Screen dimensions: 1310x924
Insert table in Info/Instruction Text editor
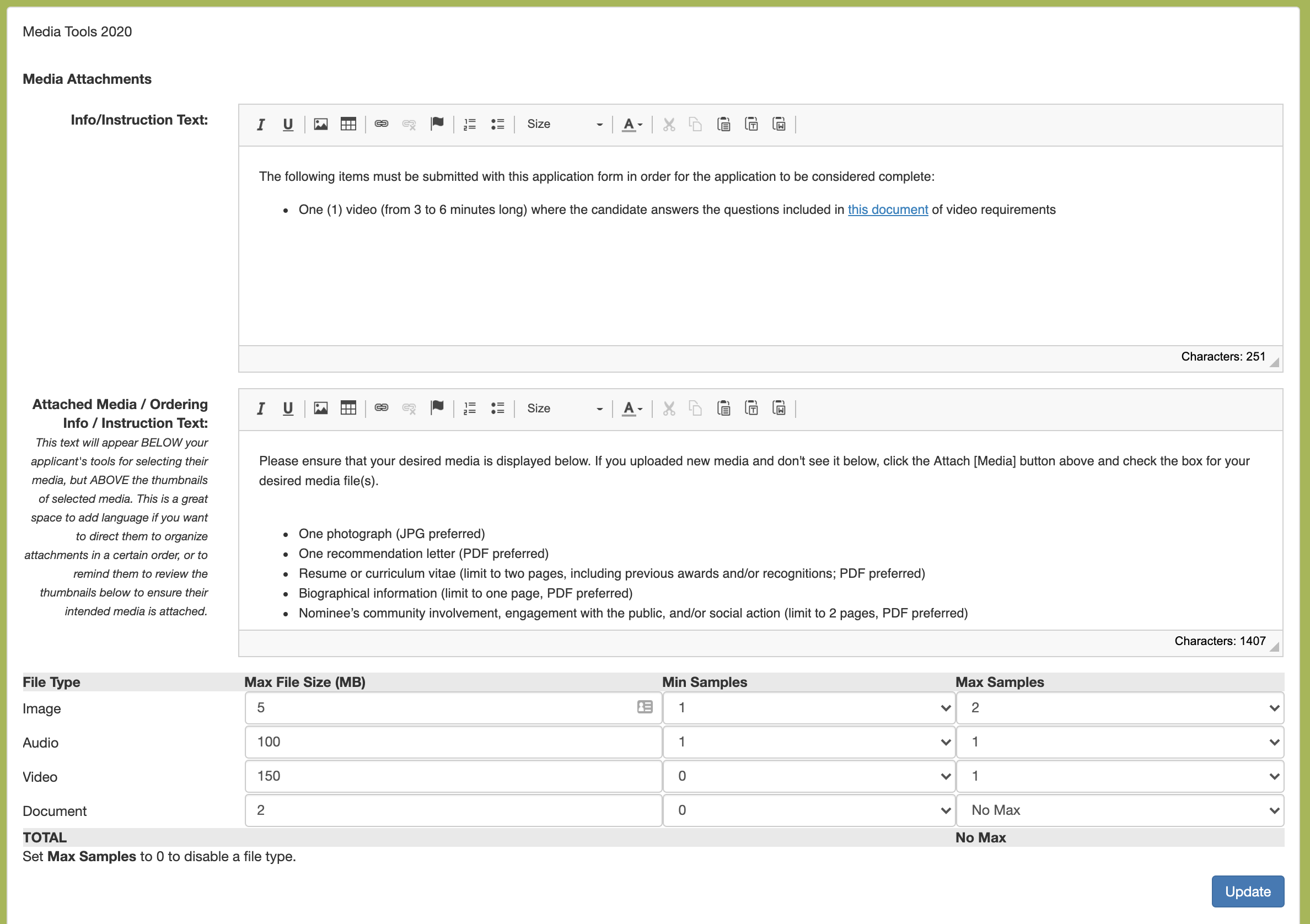pyautogui.click(x=348, y=125)
